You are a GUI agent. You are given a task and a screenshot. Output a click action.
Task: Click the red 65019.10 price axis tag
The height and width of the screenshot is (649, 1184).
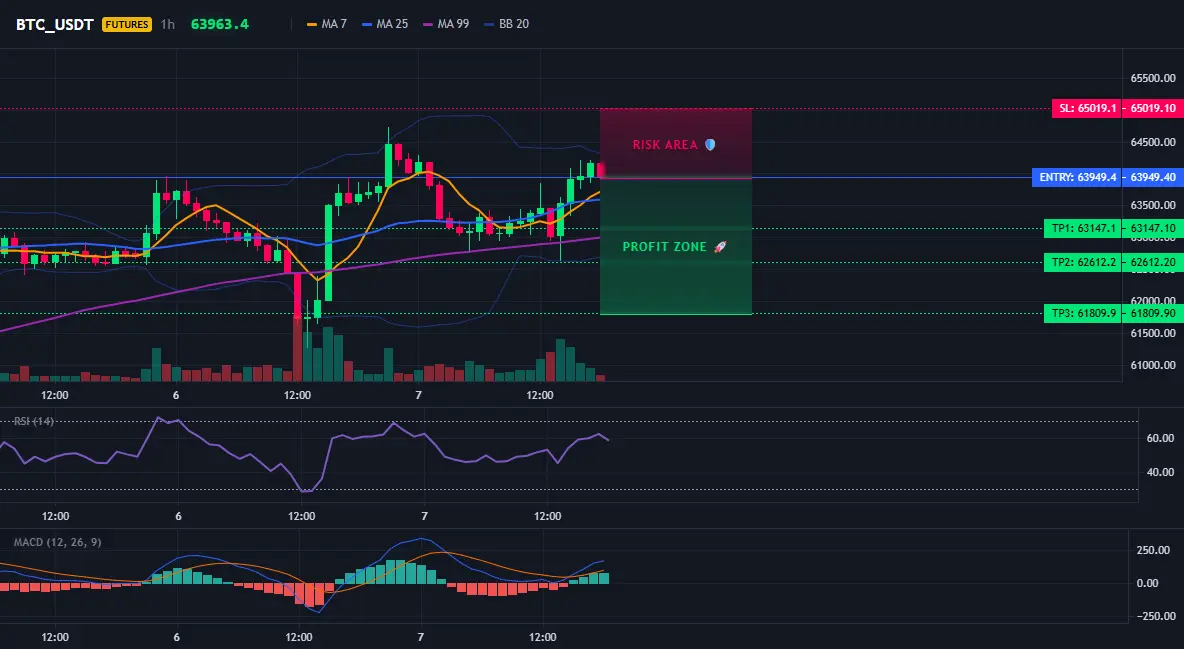(1152, 108)
